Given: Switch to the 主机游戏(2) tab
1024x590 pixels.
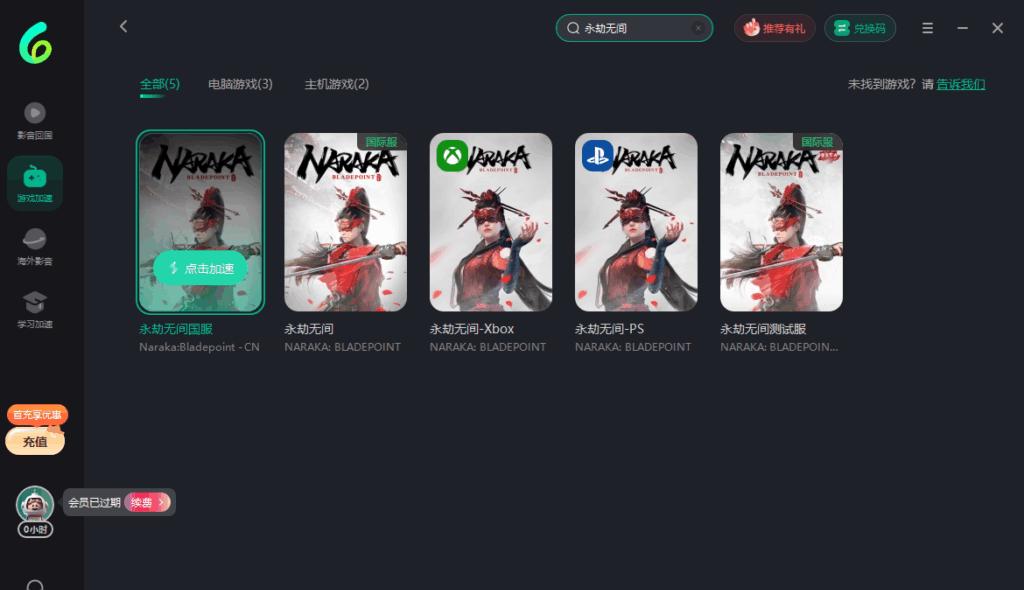Looking at the screenshot, I should [x=337, y=84].
